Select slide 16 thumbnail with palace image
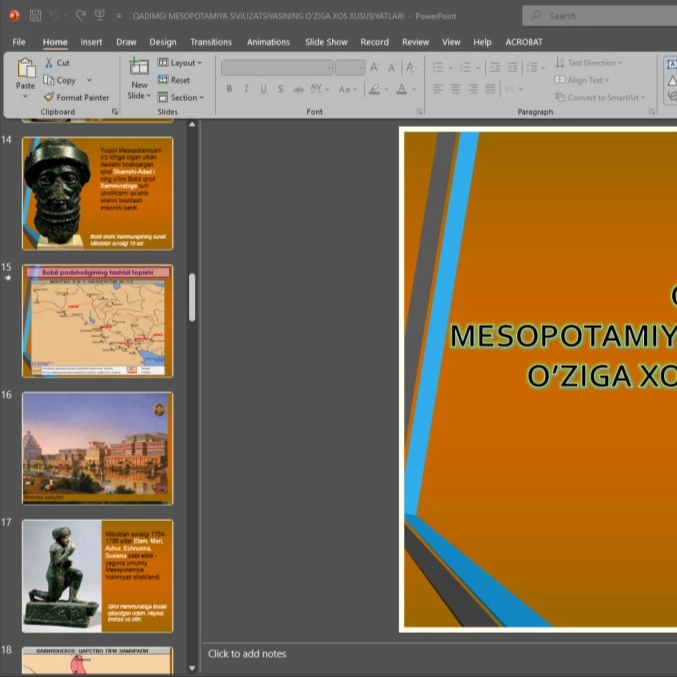The image size is (677, 677). pos(97,447)
